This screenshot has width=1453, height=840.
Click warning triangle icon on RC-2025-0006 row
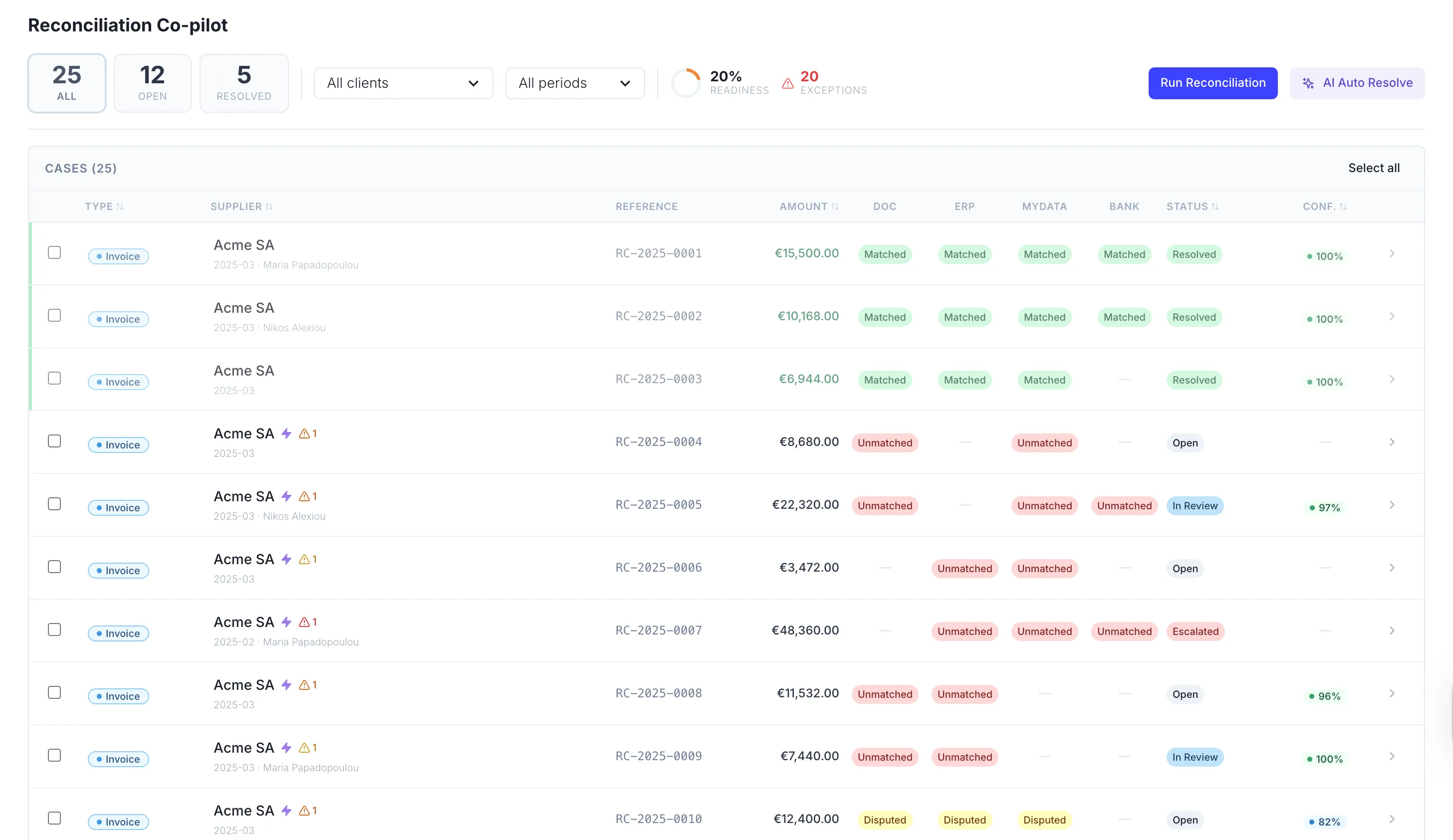click(304, 559)
